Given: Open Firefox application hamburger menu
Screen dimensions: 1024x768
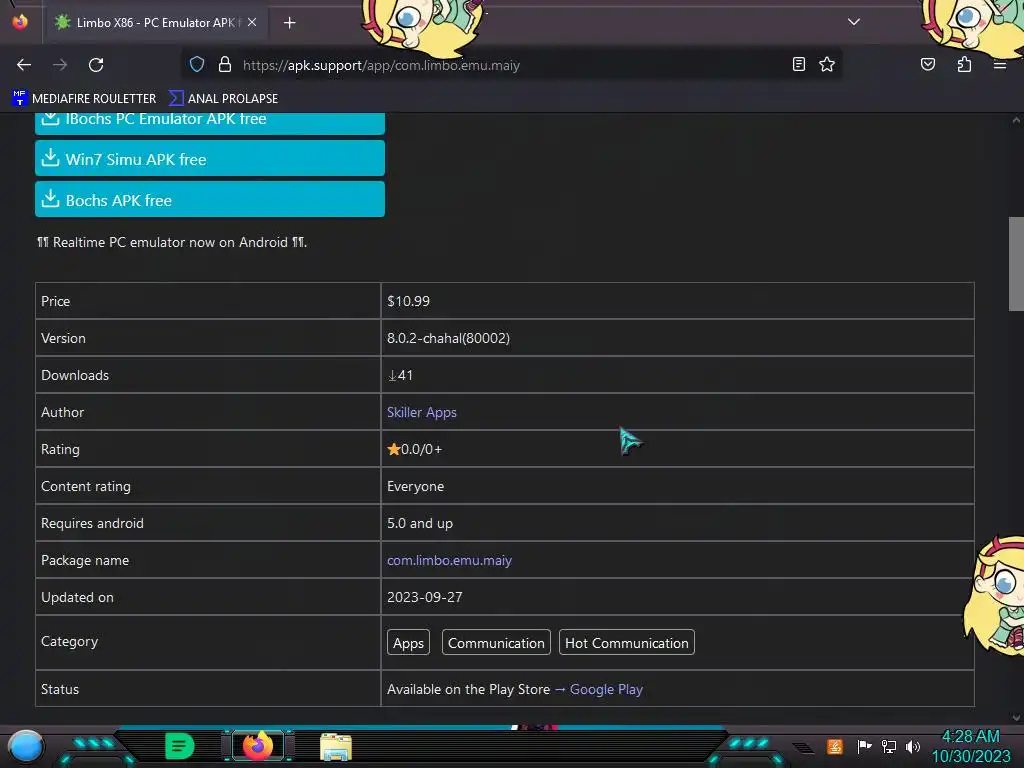Looking at the screenshot, I should [x=999, y=65].
